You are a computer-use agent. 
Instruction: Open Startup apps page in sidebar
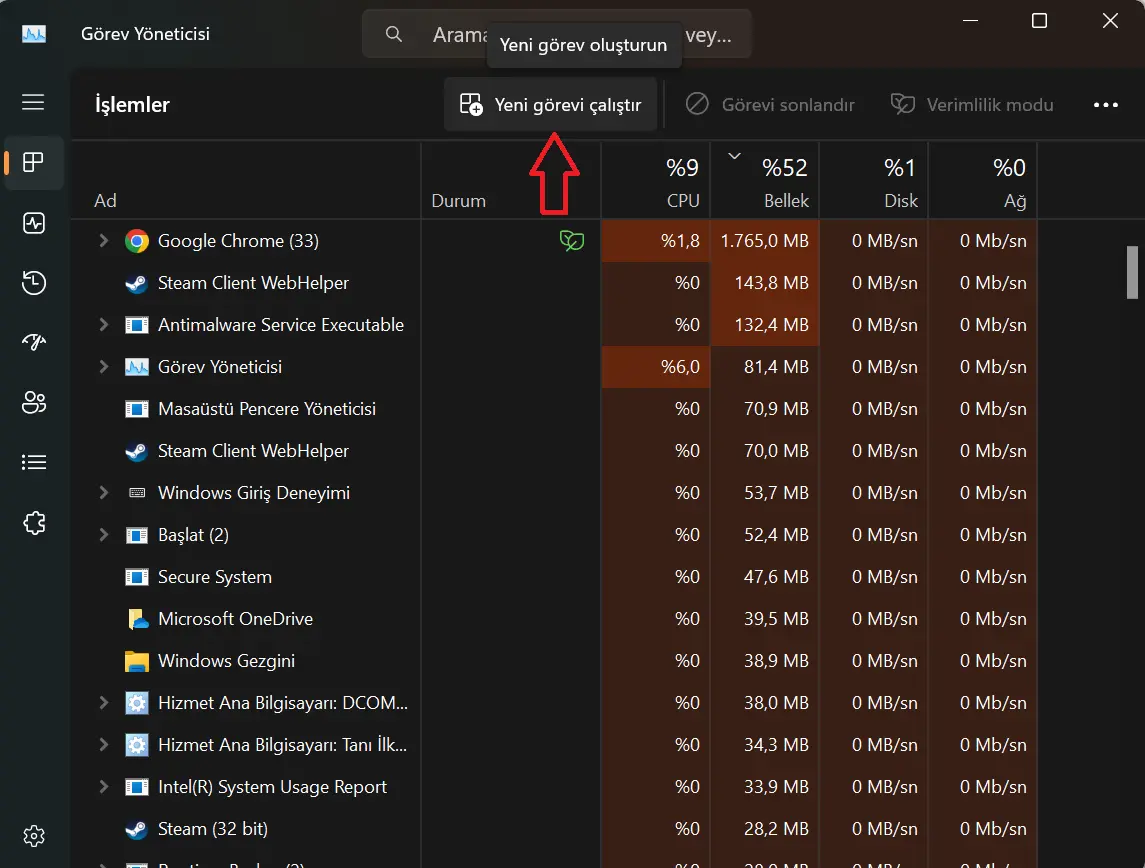click(x=34, y=342)
